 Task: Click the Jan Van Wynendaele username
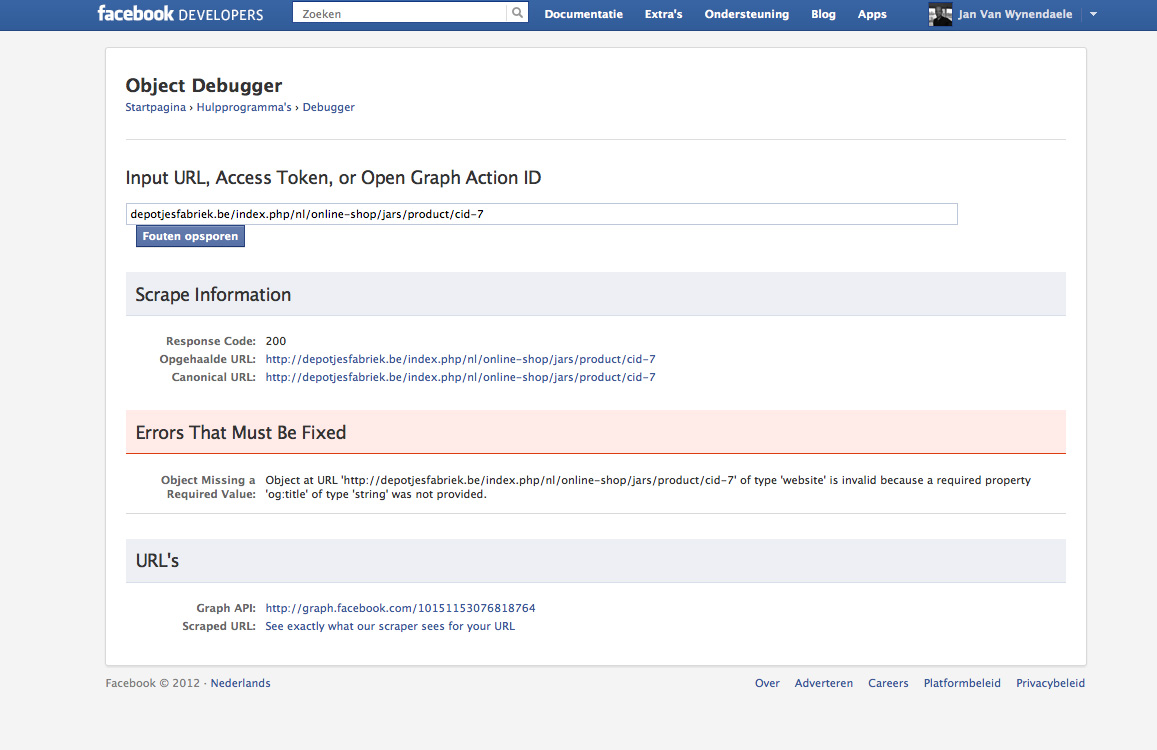pos(1017,14)
